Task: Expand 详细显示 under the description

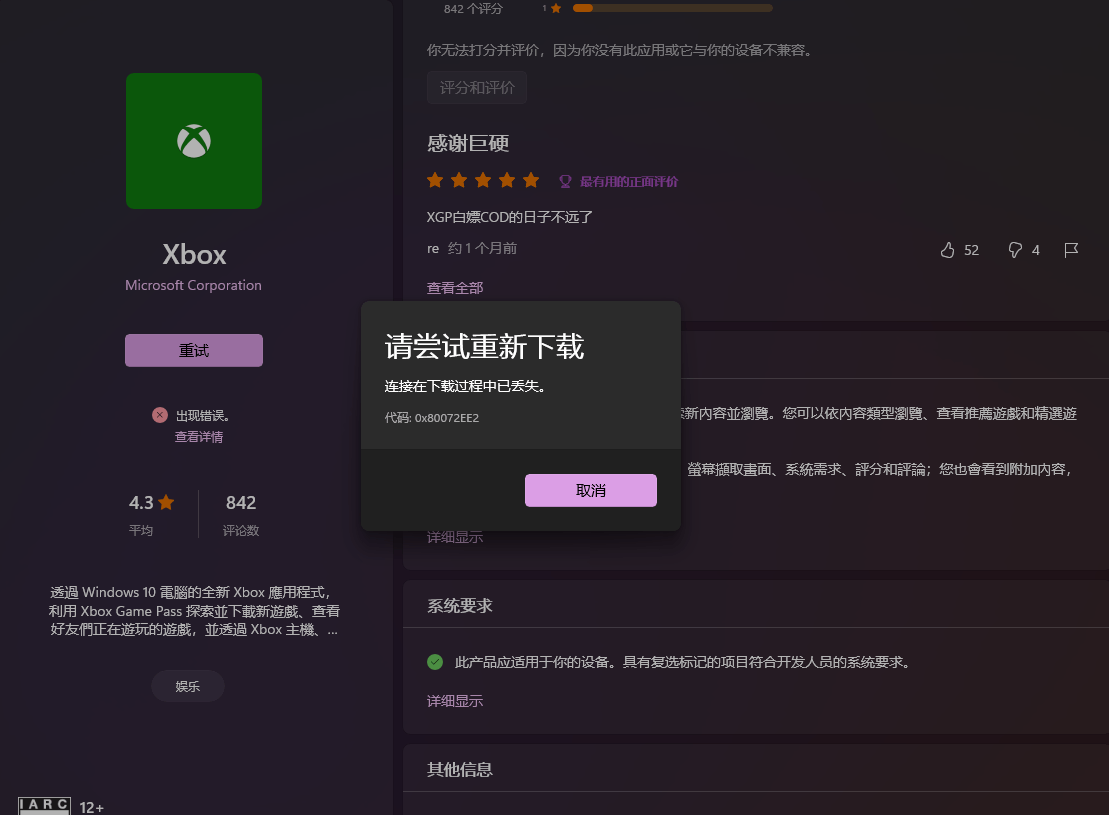Action: [455, 537]
